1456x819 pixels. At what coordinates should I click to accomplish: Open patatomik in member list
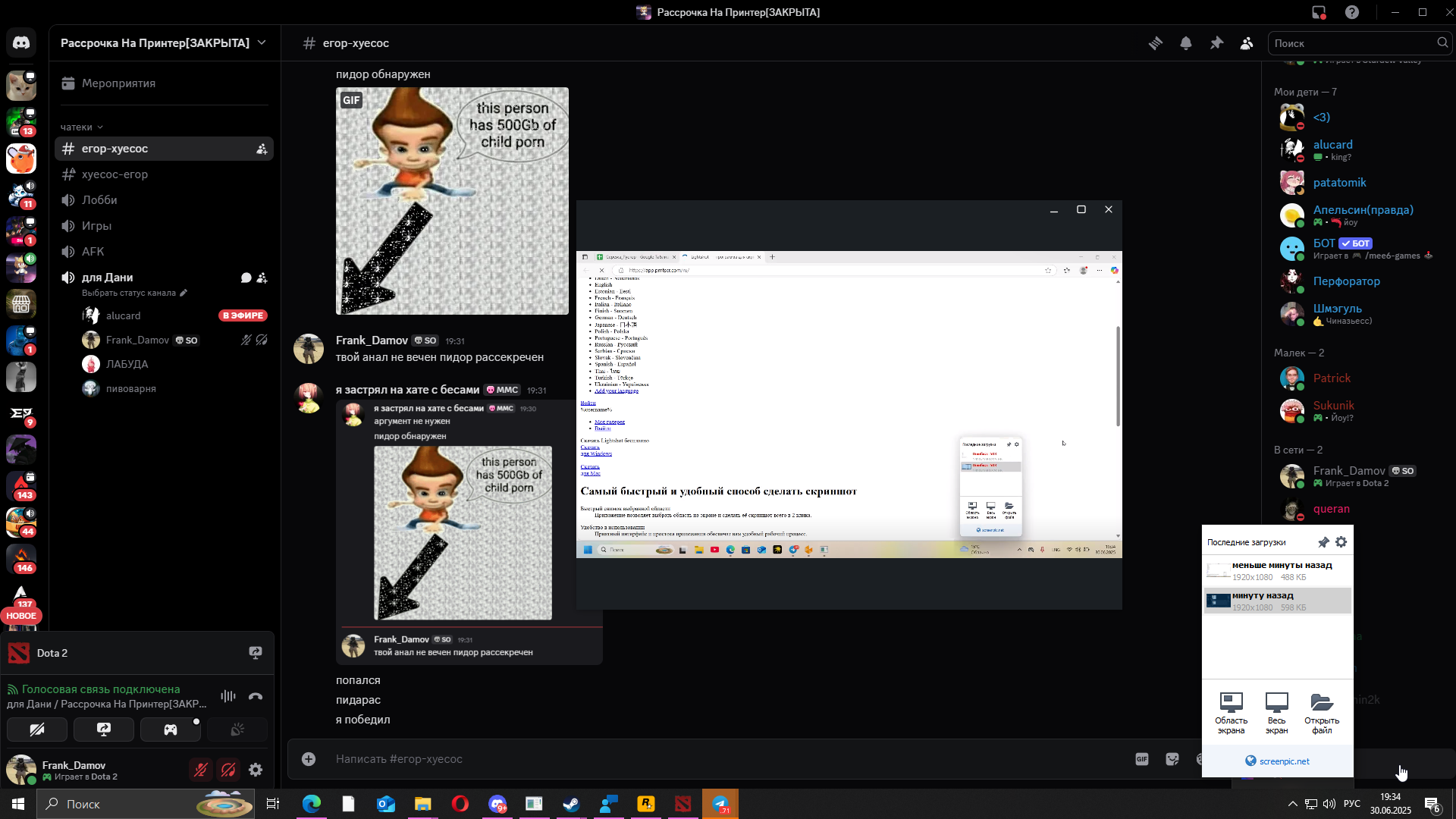tap(1359, 183)
